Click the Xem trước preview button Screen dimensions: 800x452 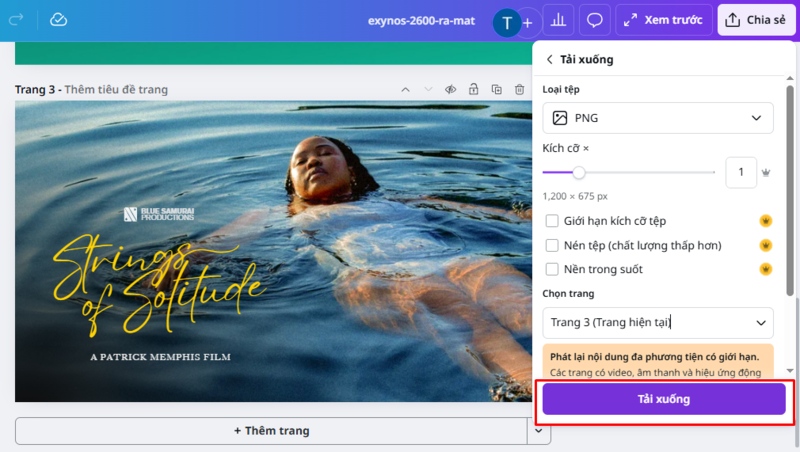pyautogui.click(x=664, y=20)
